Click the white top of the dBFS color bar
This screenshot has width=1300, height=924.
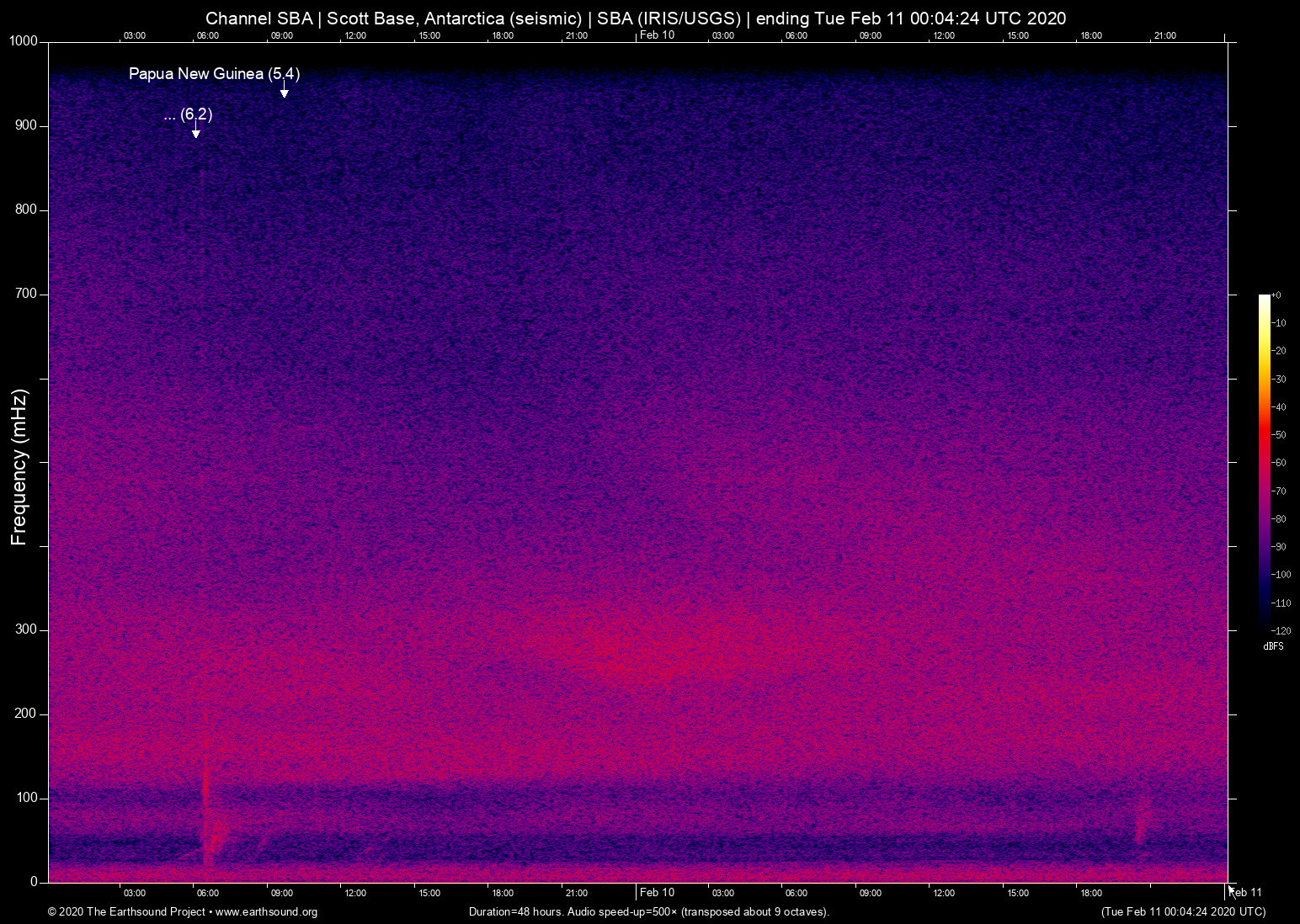1264,299
